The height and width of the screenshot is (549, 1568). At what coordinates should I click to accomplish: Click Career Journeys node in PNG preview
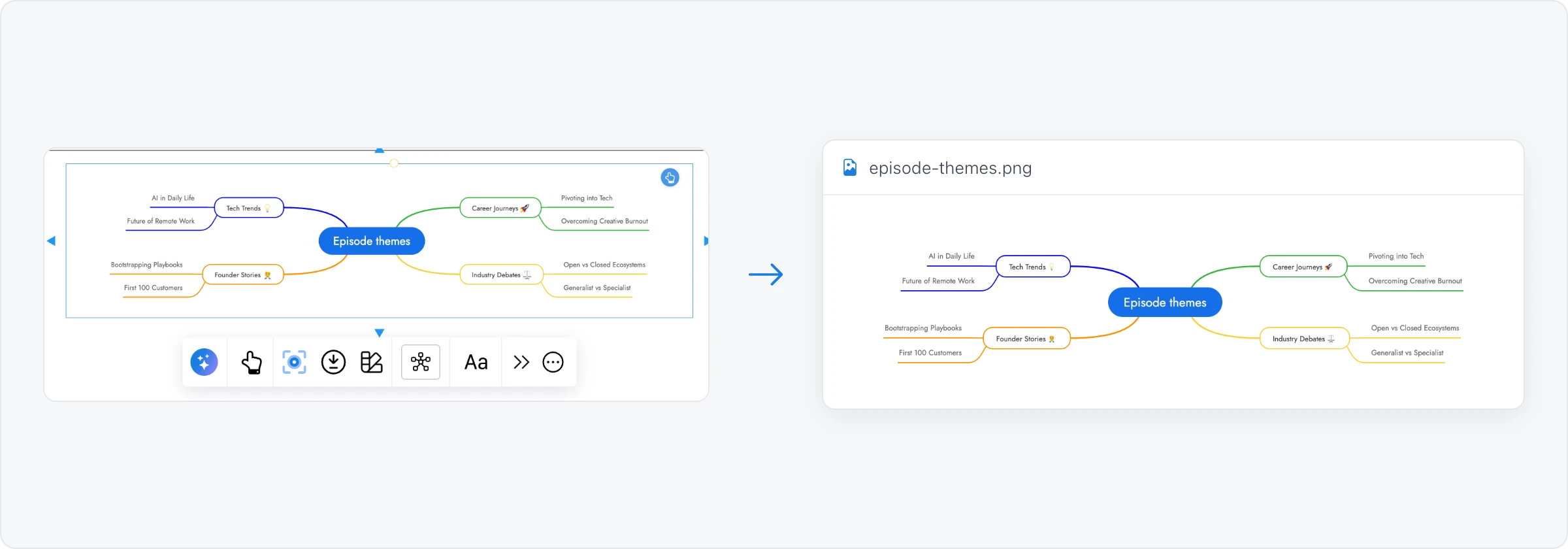[1303, 267]
